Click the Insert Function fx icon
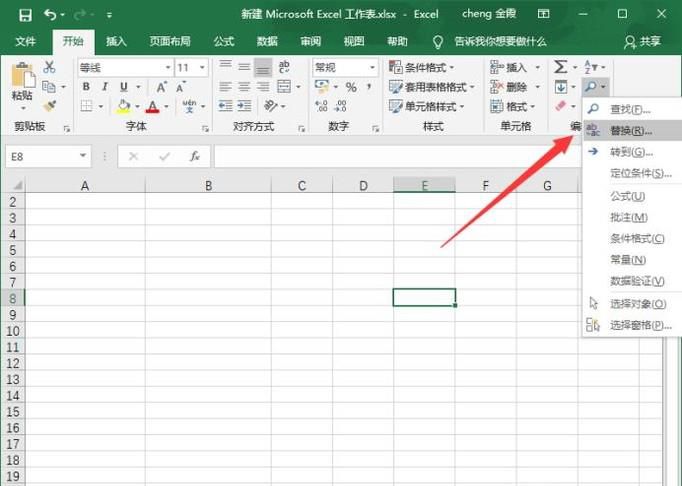 195,157
